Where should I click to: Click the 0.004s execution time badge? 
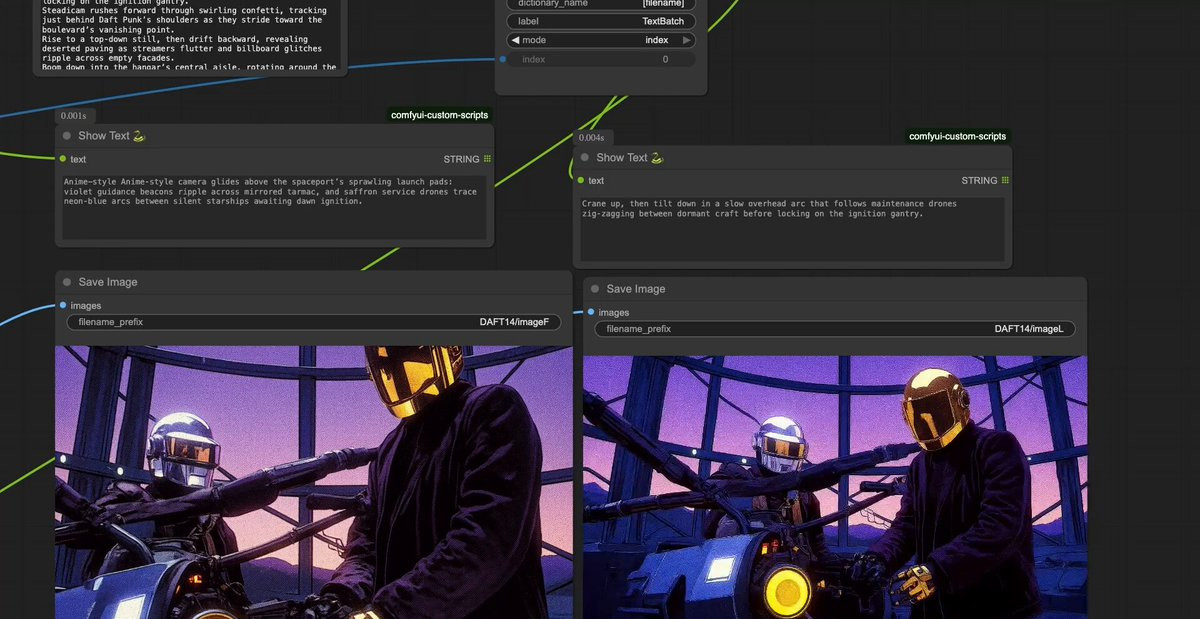coord(591,137)
